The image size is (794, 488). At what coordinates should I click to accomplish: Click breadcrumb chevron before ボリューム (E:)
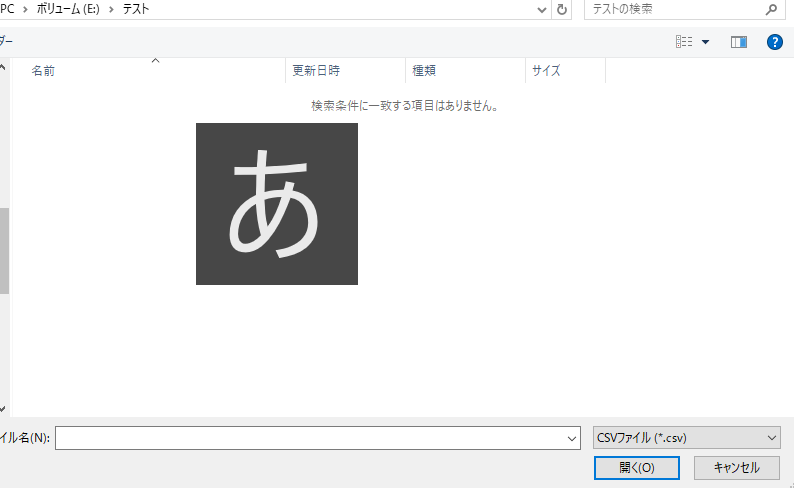25,10
